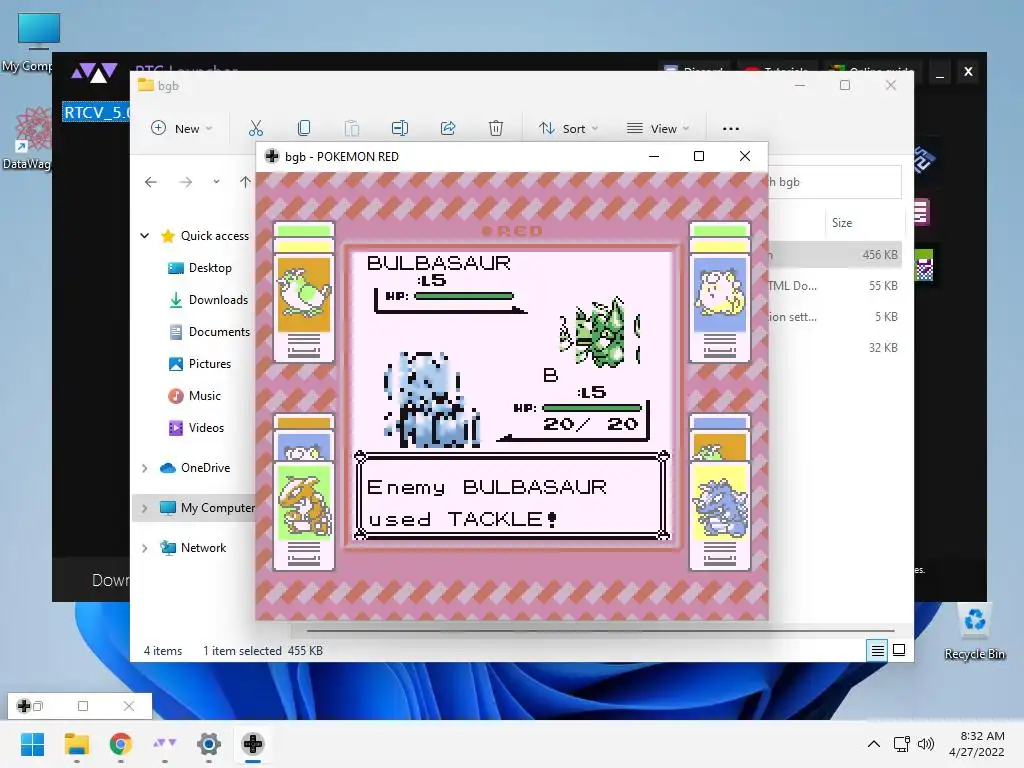This screenshot has height=768, width=1024.
Task: Select the file row sized 456 KB
Action: 835,255
